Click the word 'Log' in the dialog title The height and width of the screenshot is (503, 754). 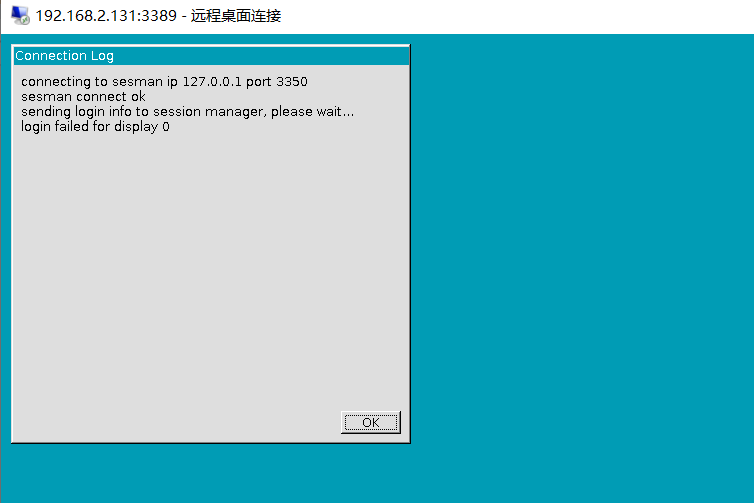pyautogui.click(x=102, y=56)
